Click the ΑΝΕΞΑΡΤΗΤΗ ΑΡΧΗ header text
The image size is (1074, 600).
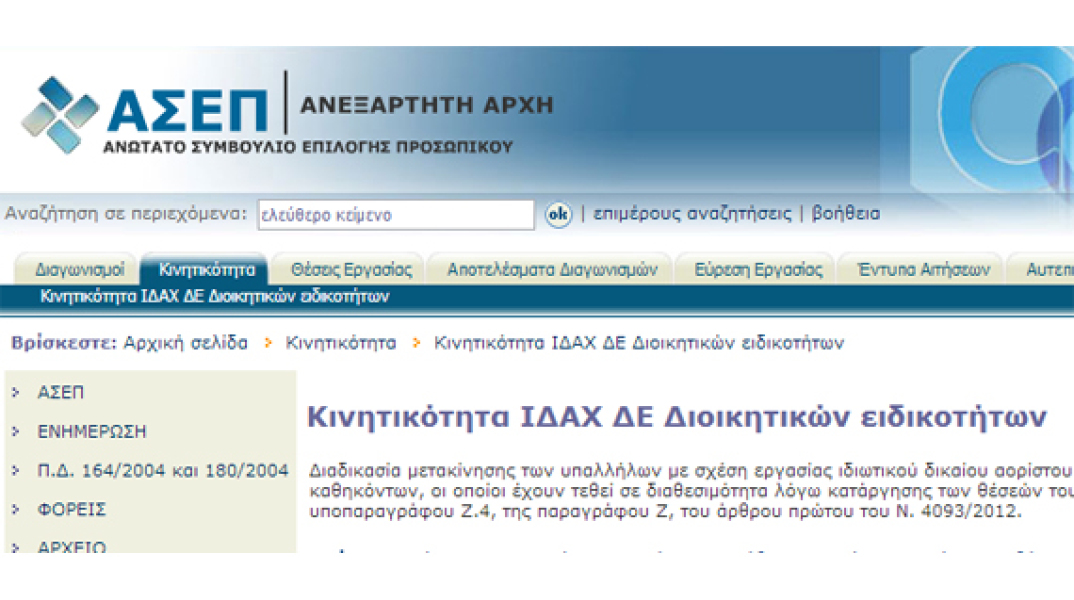426,105
